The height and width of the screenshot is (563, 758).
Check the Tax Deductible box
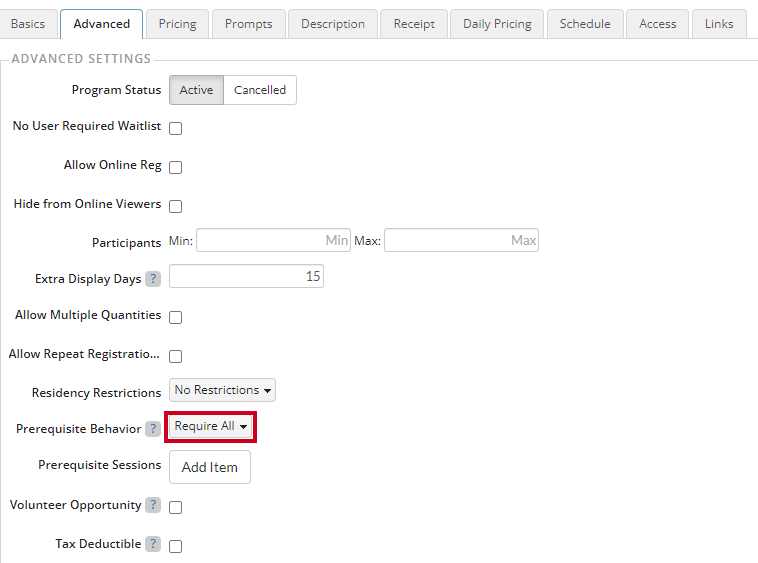click(x=175, y=547)
